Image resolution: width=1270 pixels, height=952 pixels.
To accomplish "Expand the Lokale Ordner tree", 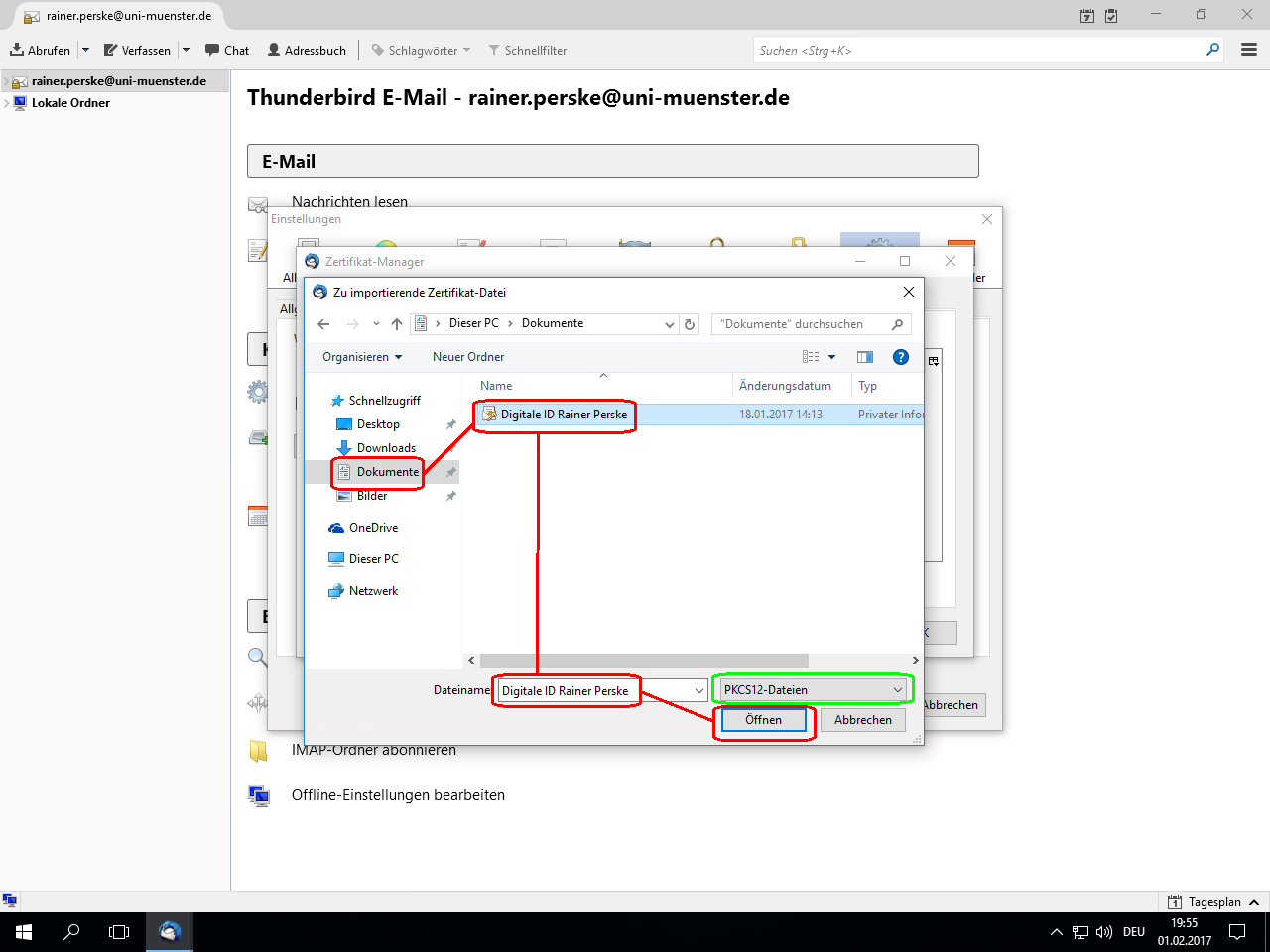I will coord(7,103).
